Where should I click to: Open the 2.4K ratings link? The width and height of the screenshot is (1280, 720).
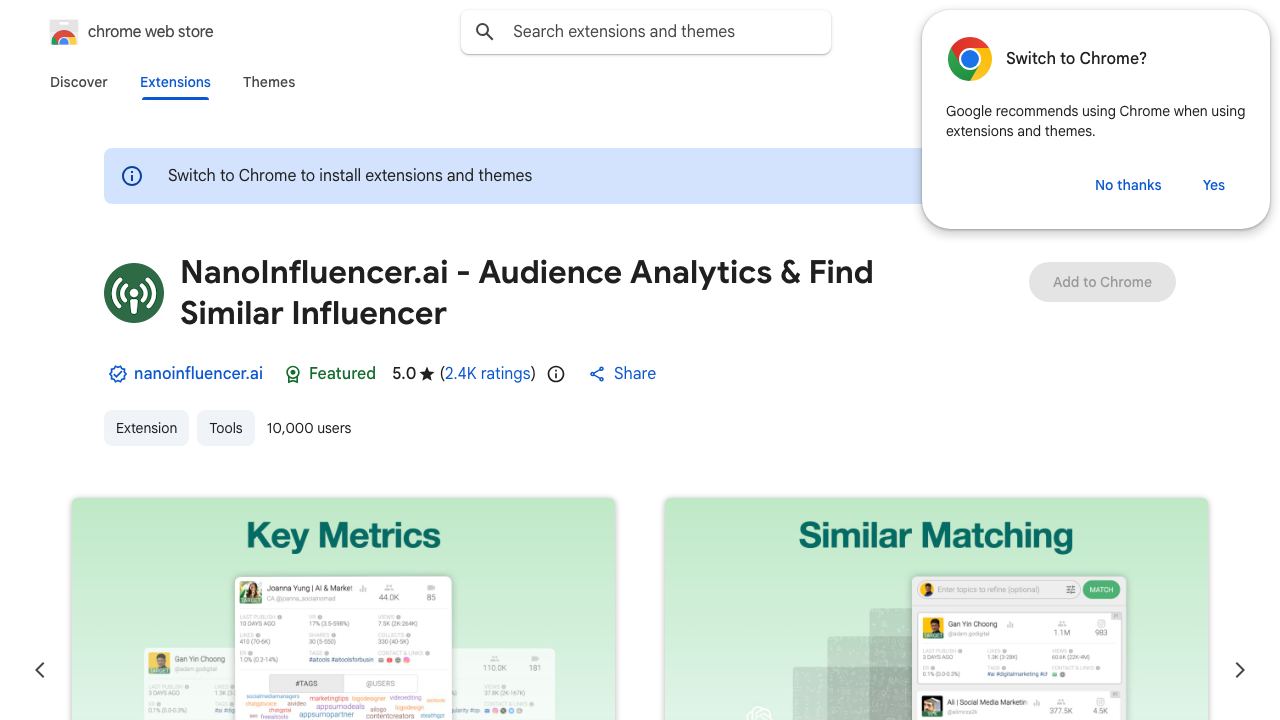[488, 373]
